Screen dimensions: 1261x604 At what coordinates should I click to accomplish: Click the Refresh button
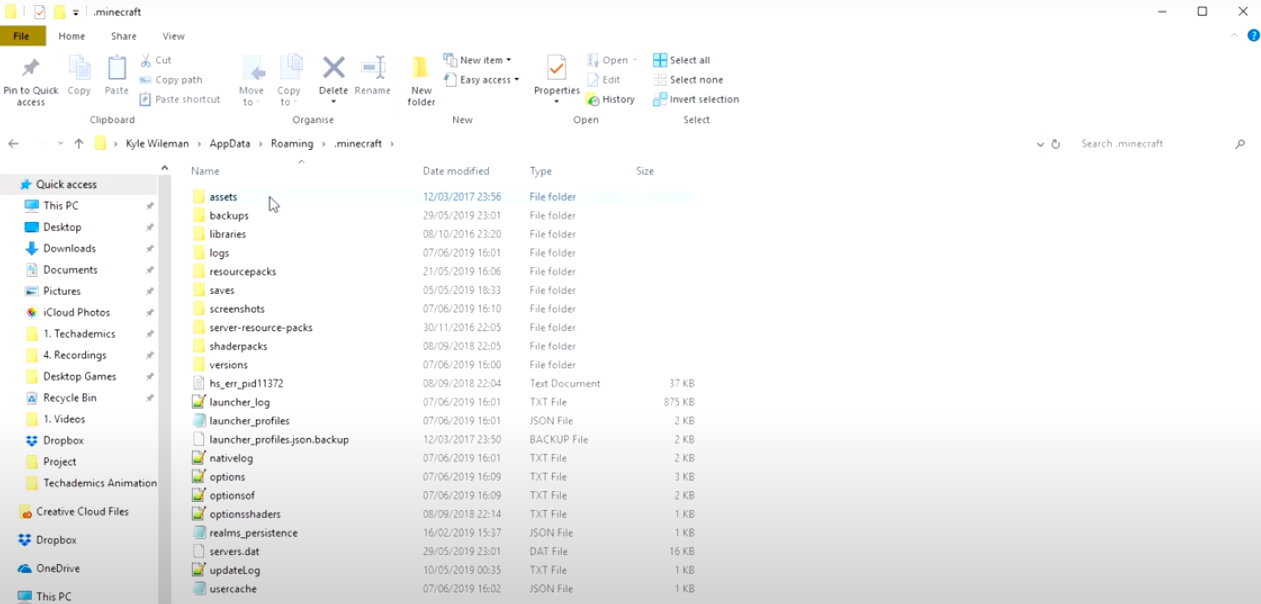click(x=1055, y=144)
